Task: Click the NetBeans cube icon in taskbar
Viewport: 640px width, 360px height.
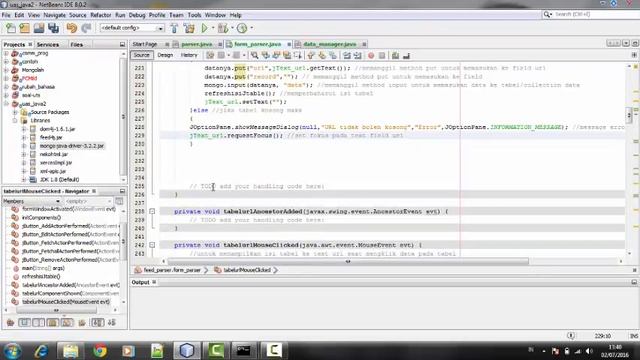Action: click(x=187, y=351)
